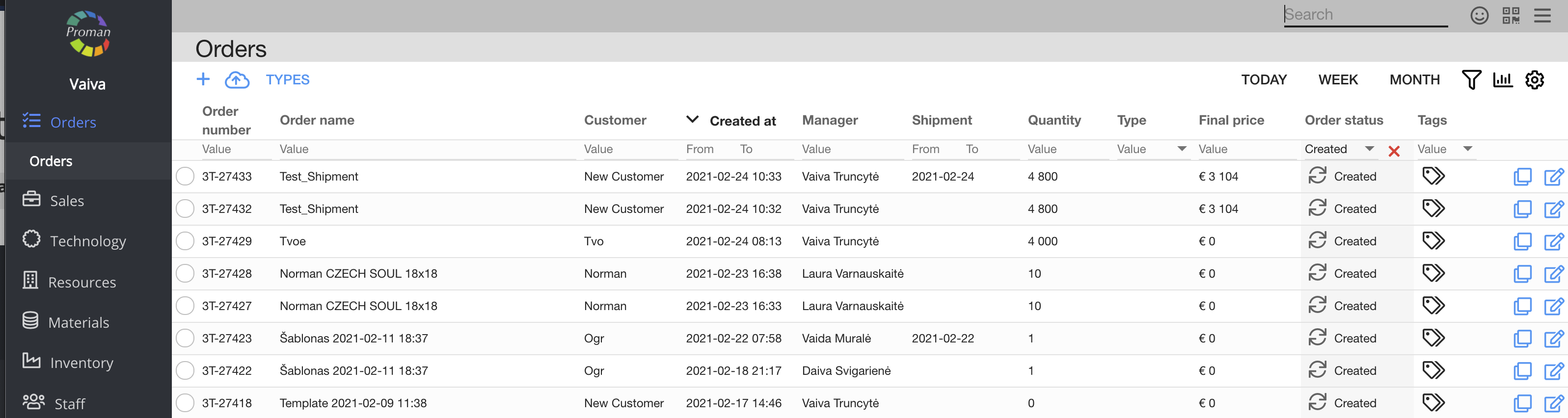Open tags icon for order 3T-27428
Viewport: 1568px width, 418px height.
(1433, 273)
